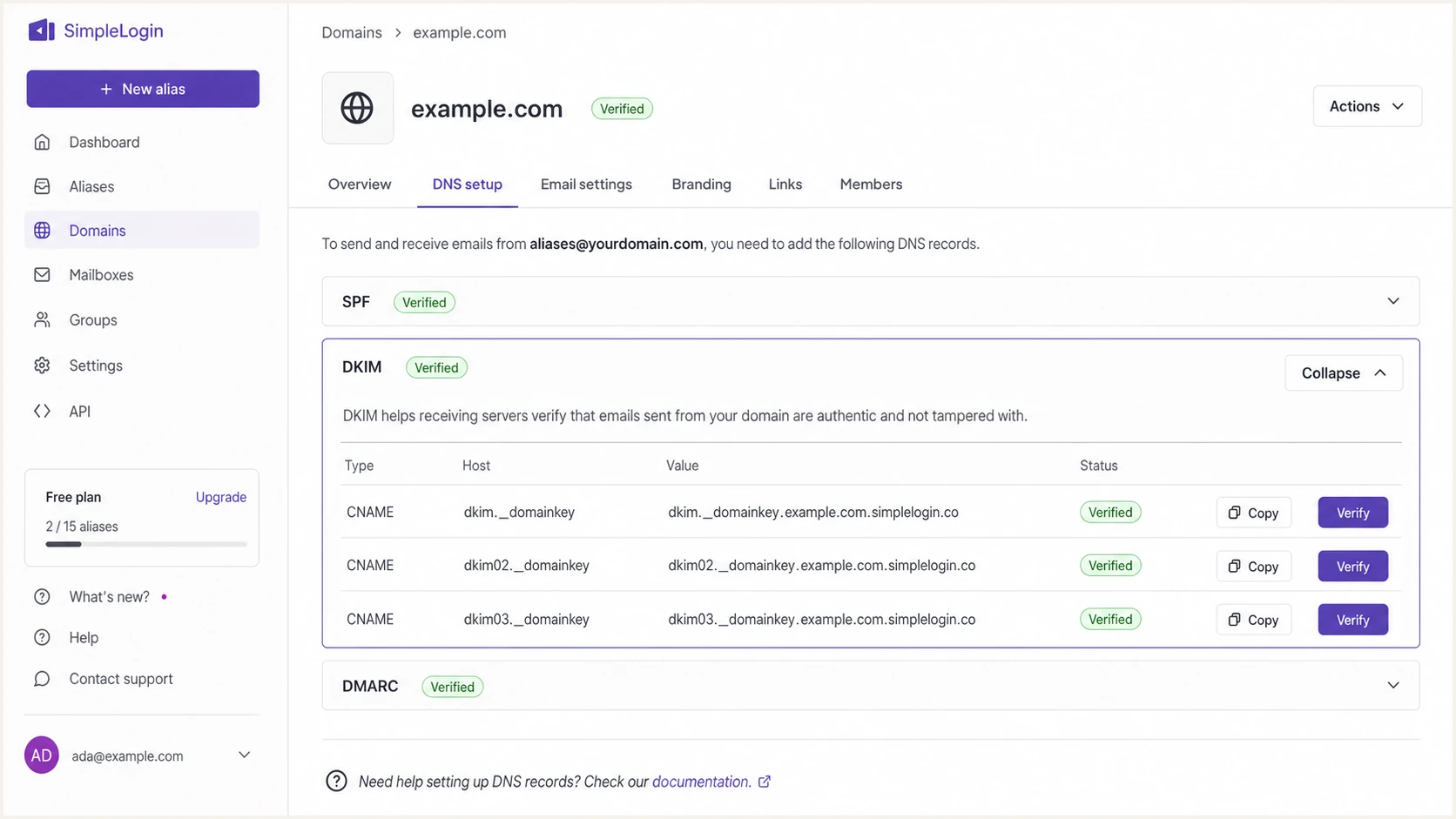Click value dkim._domainkey.example.com.simplelogin.co
The image size is (1456, 819).
pyautogui.click(x=813, y=513)
